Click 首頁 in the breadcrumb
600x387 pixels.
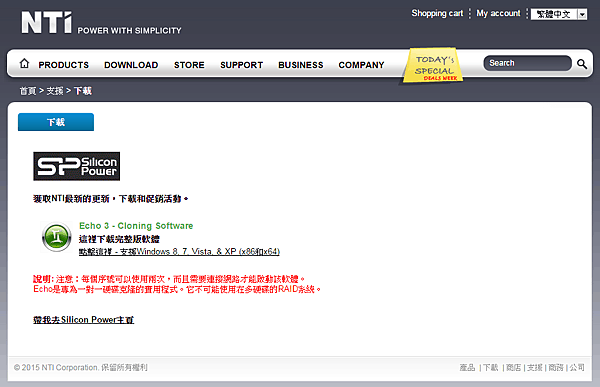click(x=28, y=91)
